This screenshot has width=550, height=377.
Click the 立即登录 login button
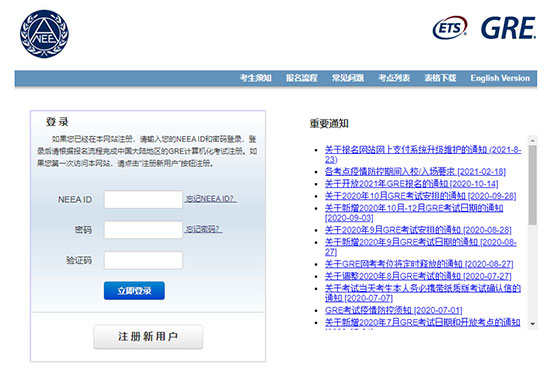134,291
